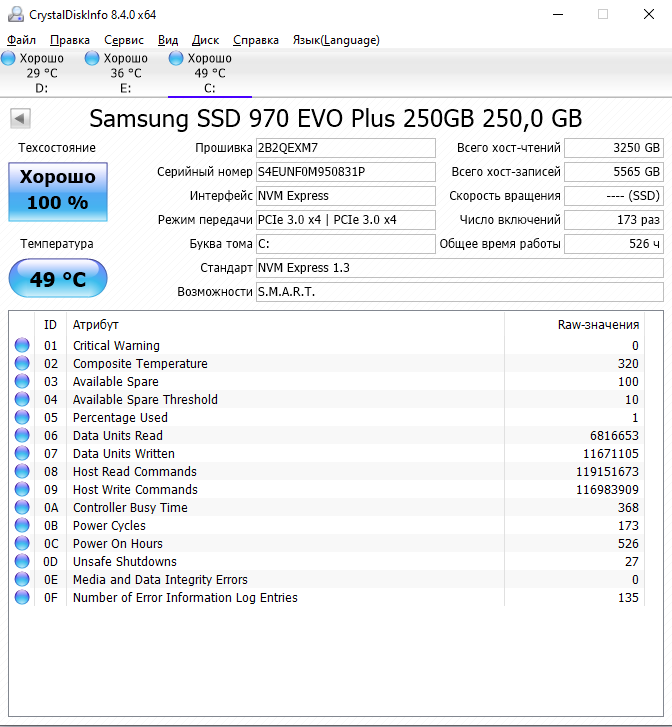Click raw value 135 for error log entries

[x=628, y=598]
